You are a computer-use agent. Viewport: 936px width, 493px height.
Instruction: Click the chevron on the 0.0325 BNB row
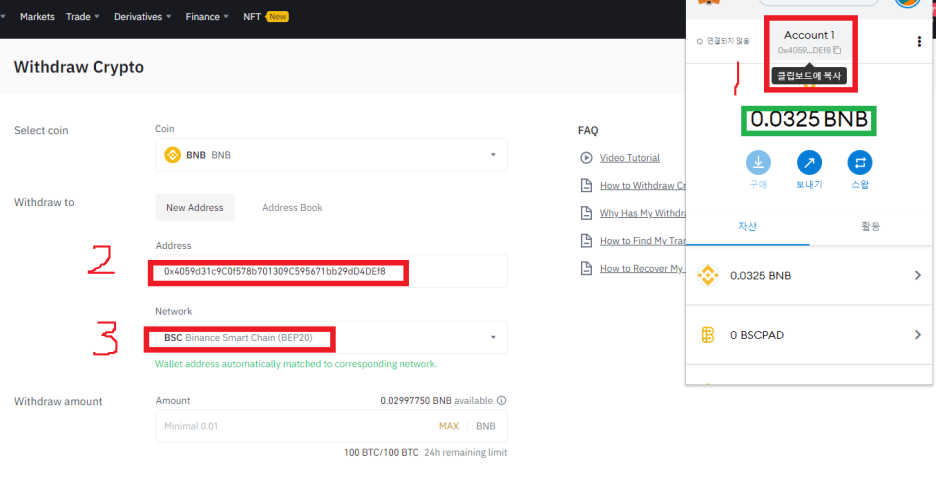[918, 276]
